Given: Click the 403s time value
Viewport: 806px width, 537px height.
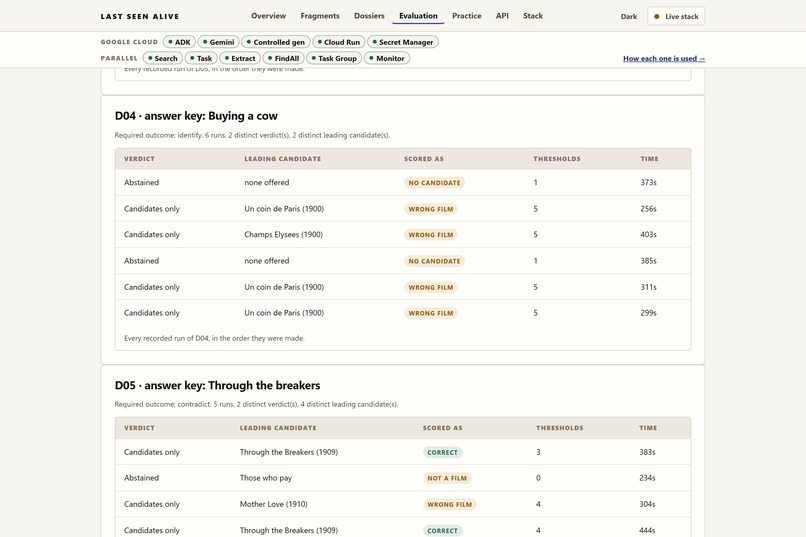Looking at the screenshot, I should tap(648, 234).
